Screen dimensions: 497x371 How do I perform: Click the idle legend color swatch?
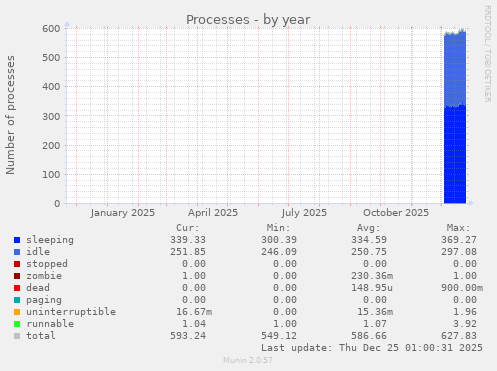click(x=17, y=252)
